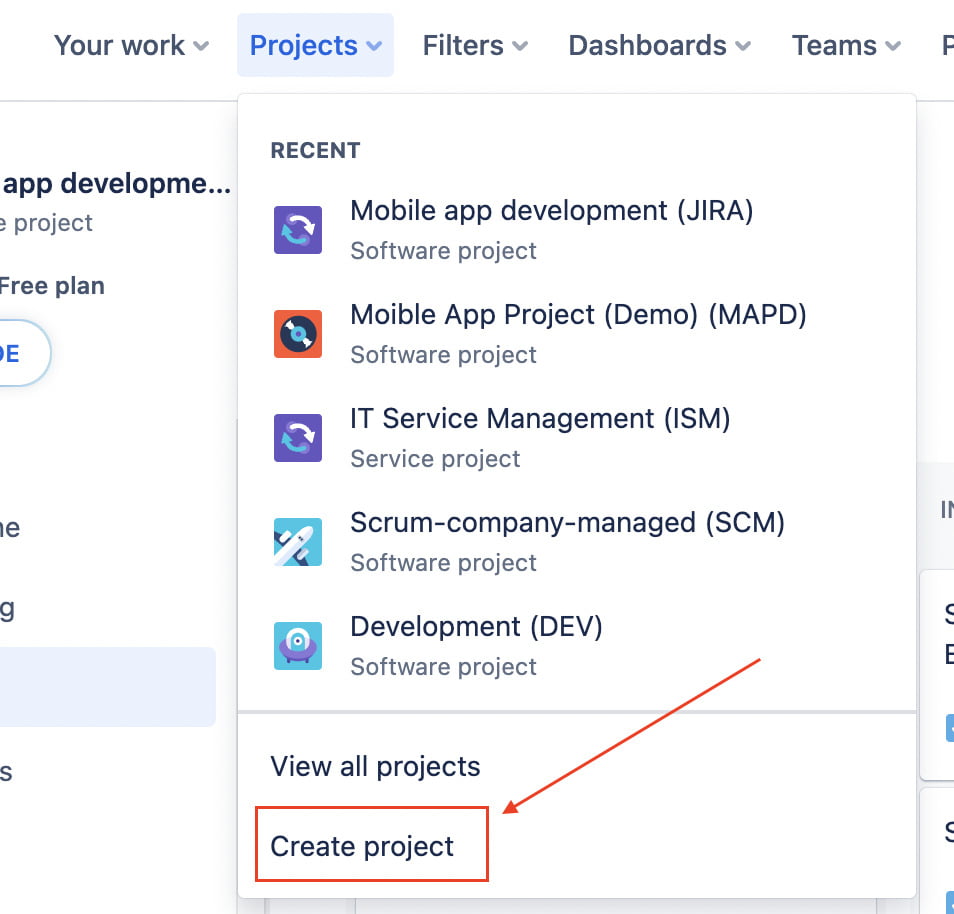This screenshot has height=914, width=954.
Task: Click the Projects menu label
Action: coord(304,46)
